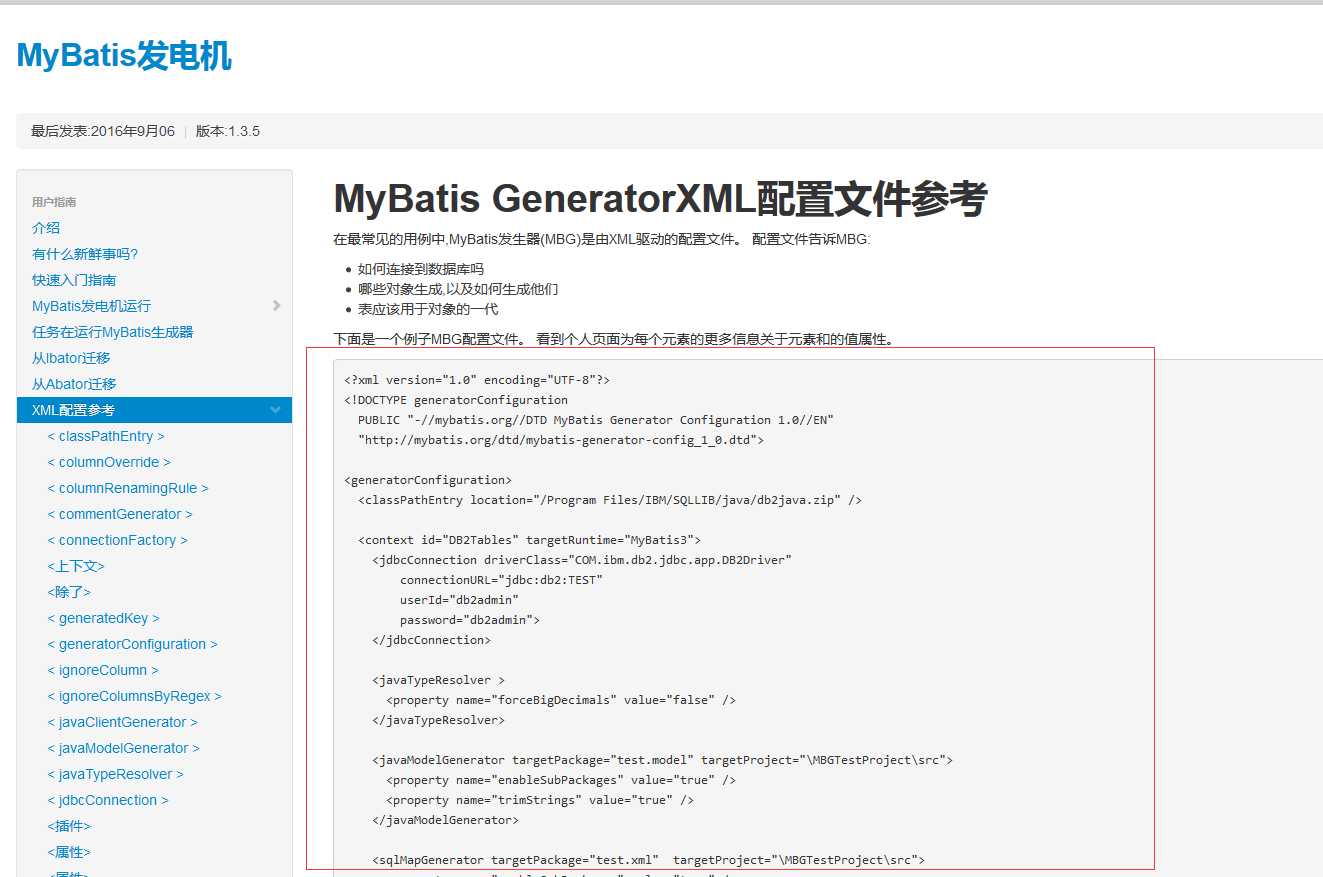The width and height of the screenshot is (1323, 877).
Task: Click the forceBigDecimals property code line
Action: coord(561,700)
